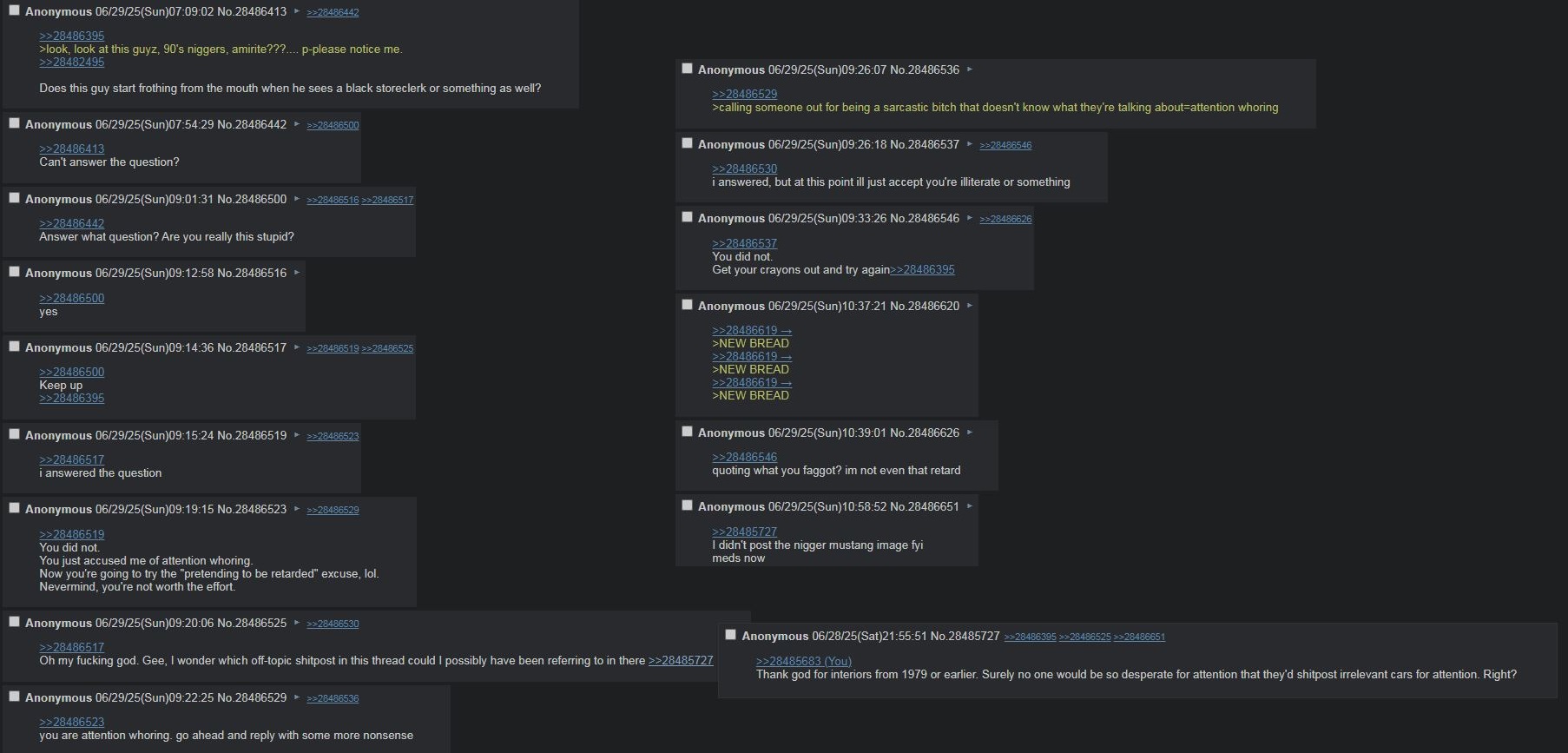
Task: Open quote link >>28486546 in post 28486626
Action: [x=744, y=457]
